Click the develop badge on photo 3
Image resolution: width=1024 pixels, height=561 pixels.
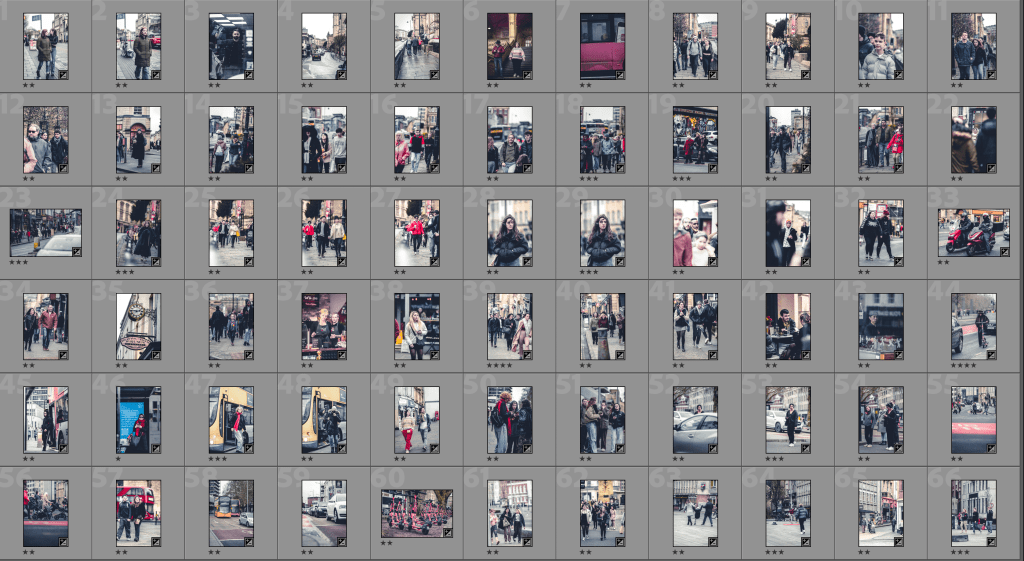(x=248, y=74)
